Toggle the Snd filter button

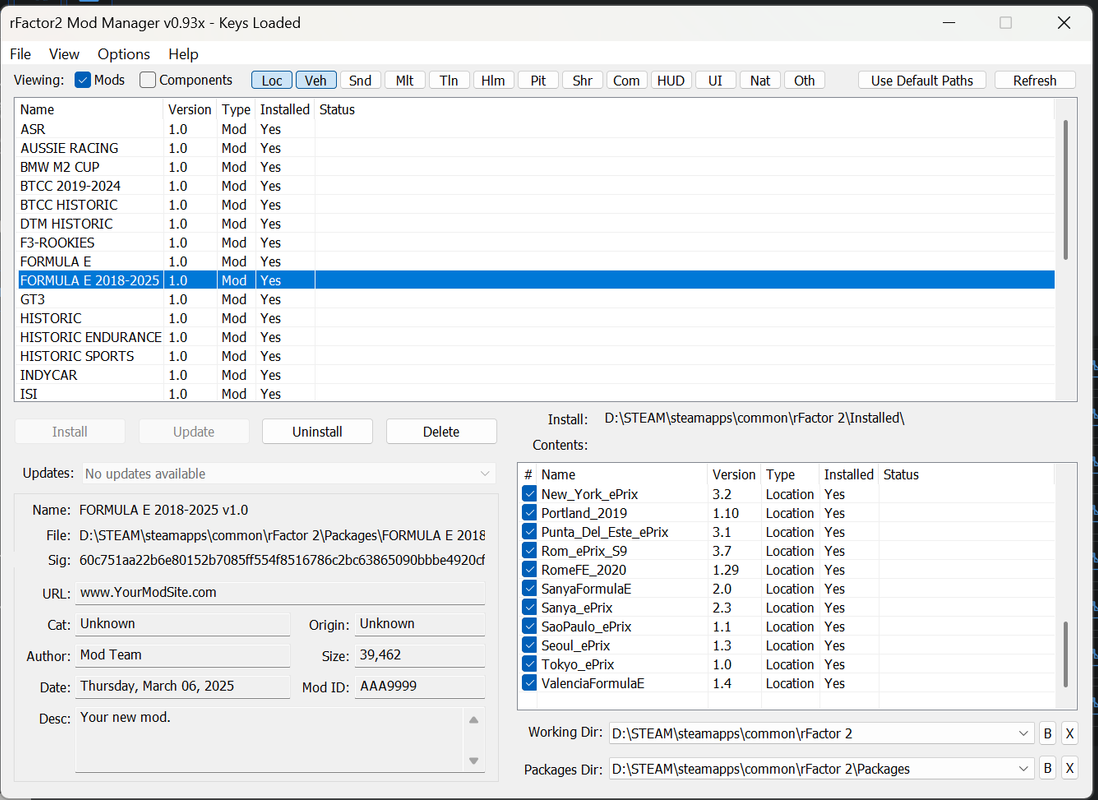tap(360, 81)
